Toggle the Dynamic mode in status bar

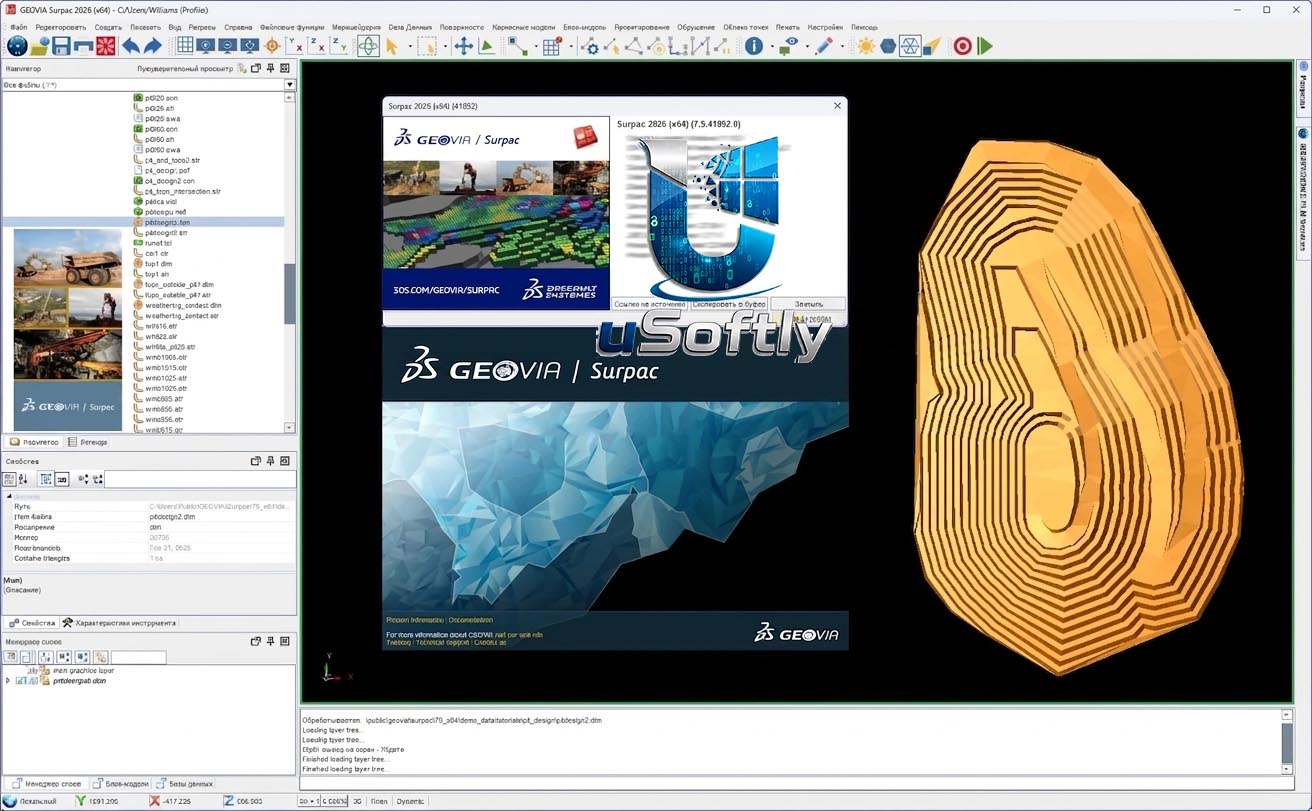[411, 801]
